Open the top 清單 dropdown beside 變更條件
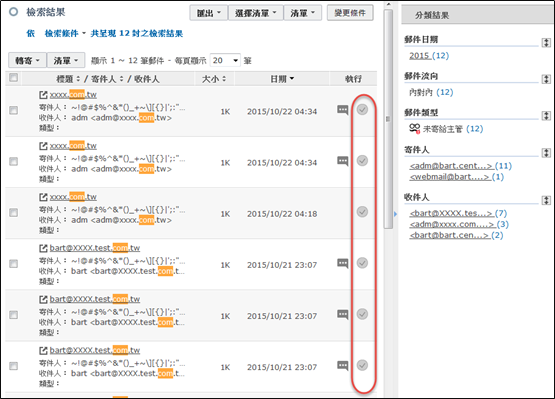This screenshot has height=399, width=555. 303,13
